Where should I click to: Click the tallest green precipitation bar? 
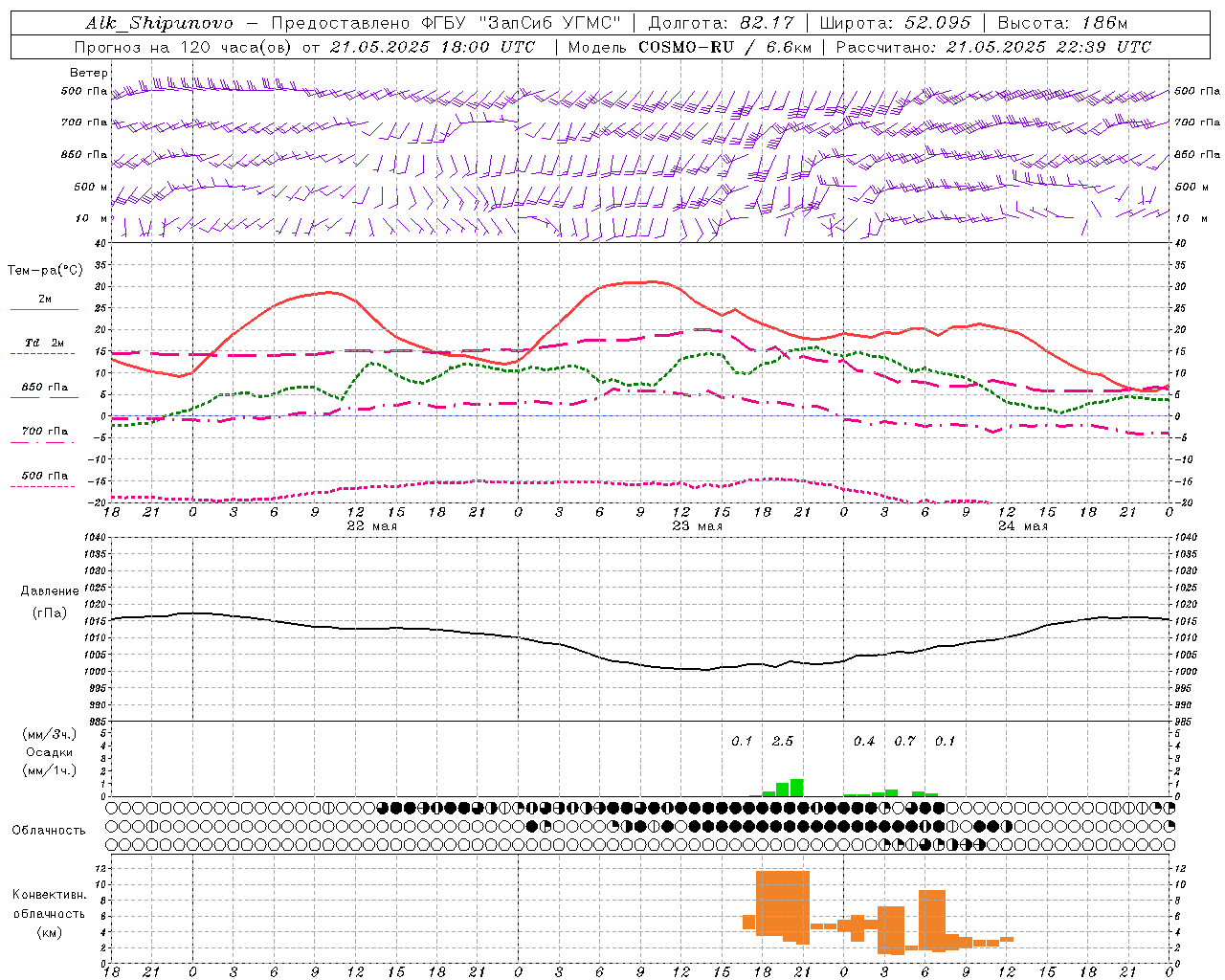(x=797, y=788)
